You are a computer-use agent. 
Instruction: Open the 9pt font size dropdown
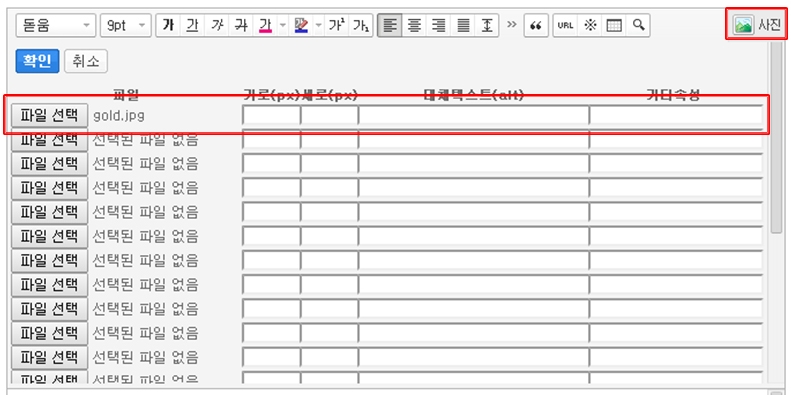point(126,25)
